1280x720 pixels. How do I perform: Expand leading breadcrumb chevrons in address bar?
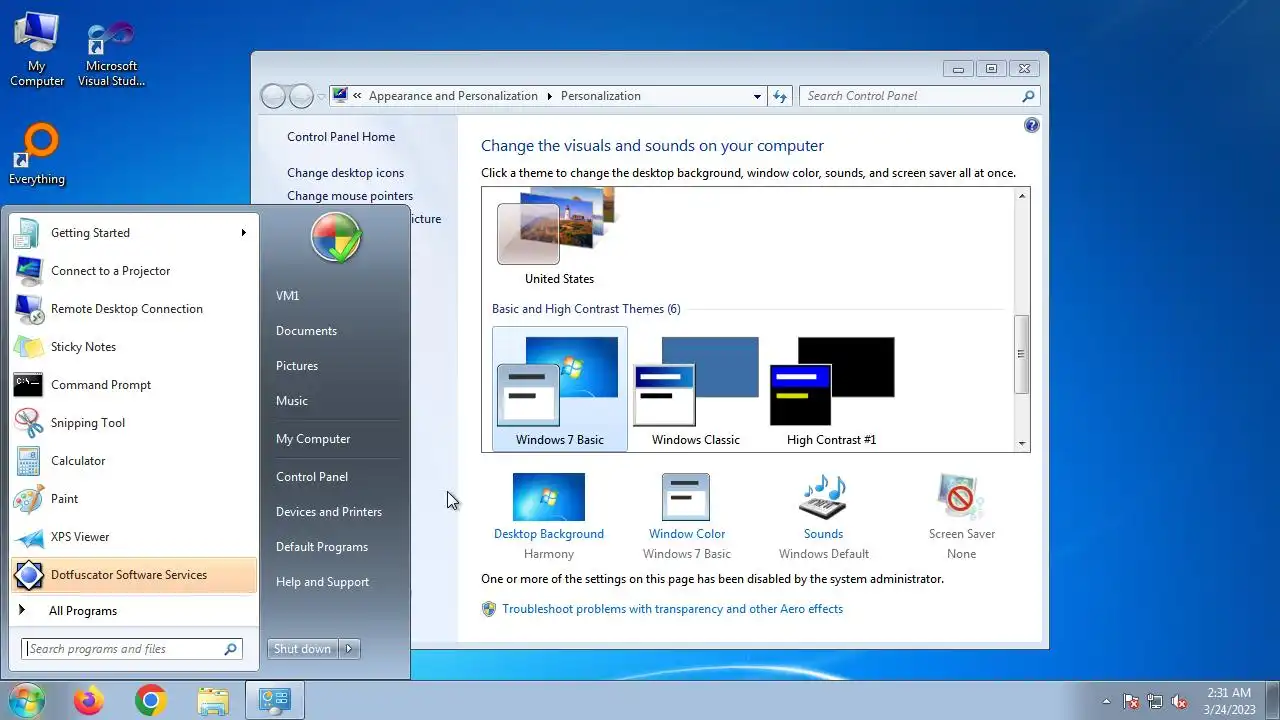tap(358, 96)
